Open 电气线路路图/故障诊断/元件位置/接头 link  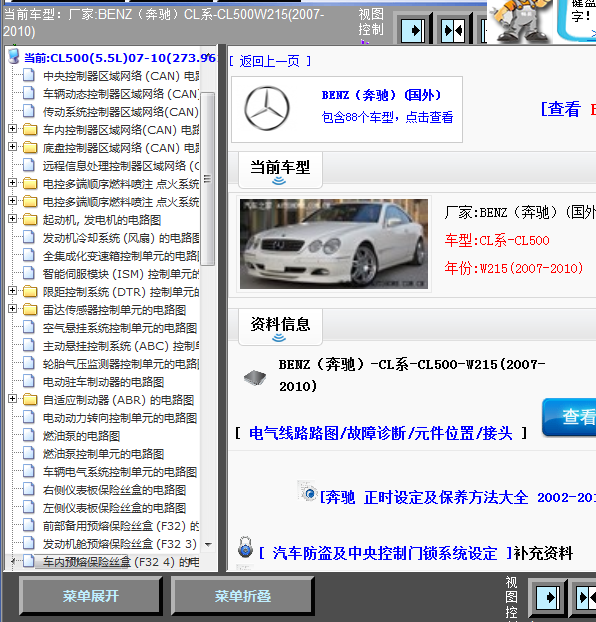(381, 434)
